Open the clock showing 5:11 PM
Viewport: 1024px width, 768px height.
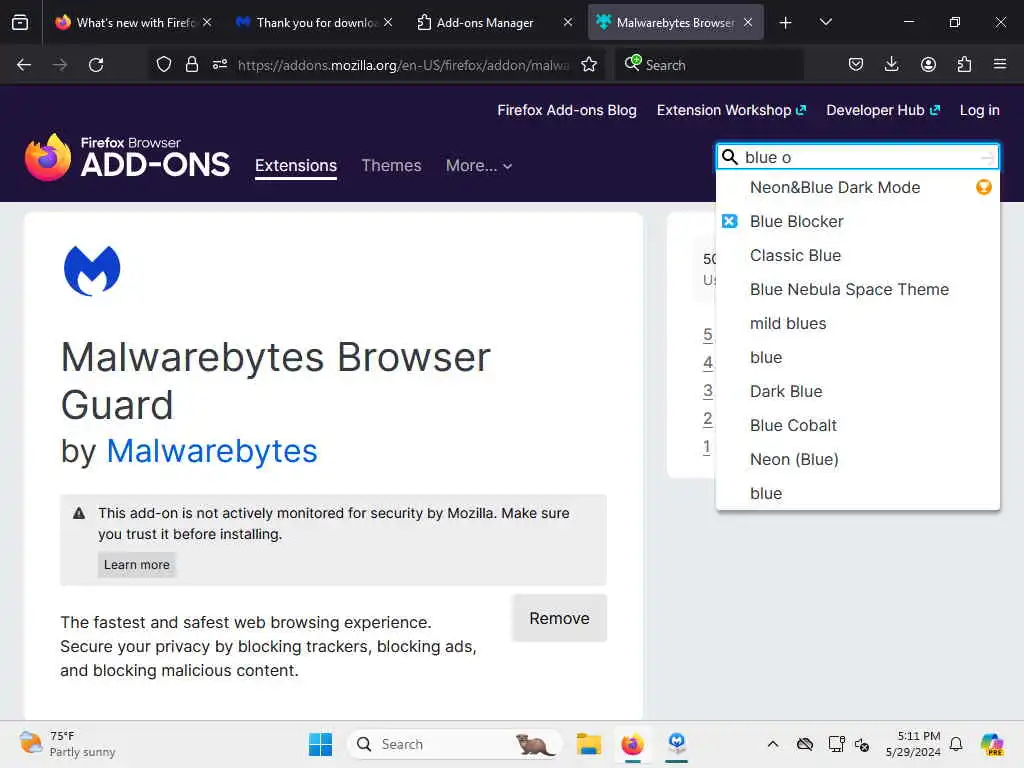coord(913,744)
